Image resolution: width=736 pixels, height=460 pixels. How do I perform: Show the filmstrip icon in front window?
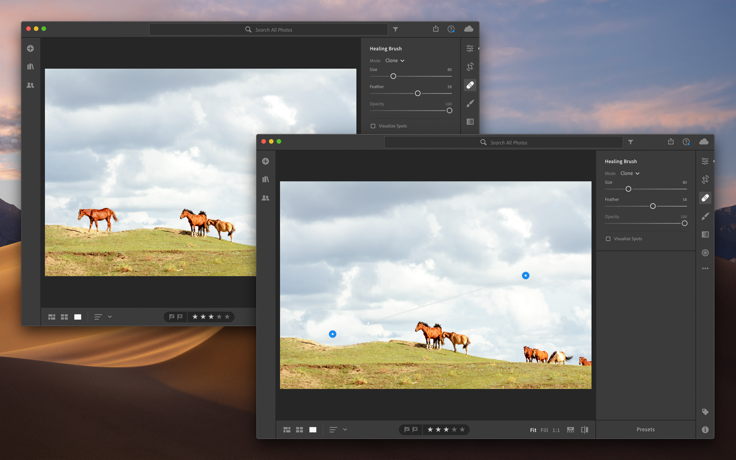coord(570,429)
